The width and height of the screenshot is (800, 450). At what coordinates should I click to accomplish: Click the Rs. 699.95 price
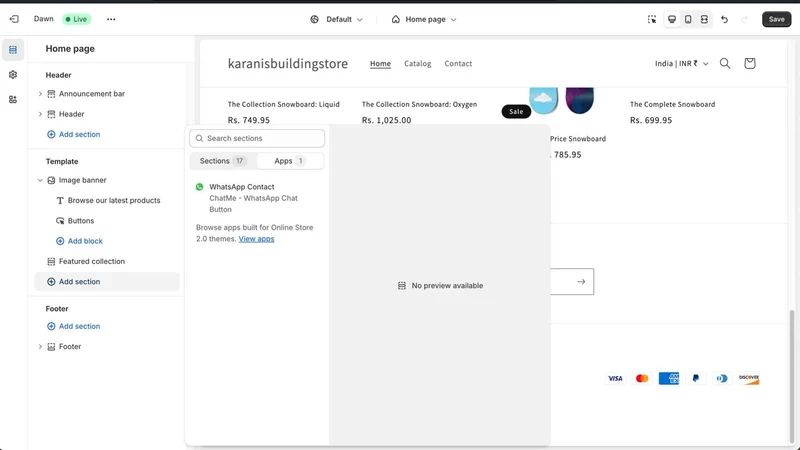[x=651, y=120]
